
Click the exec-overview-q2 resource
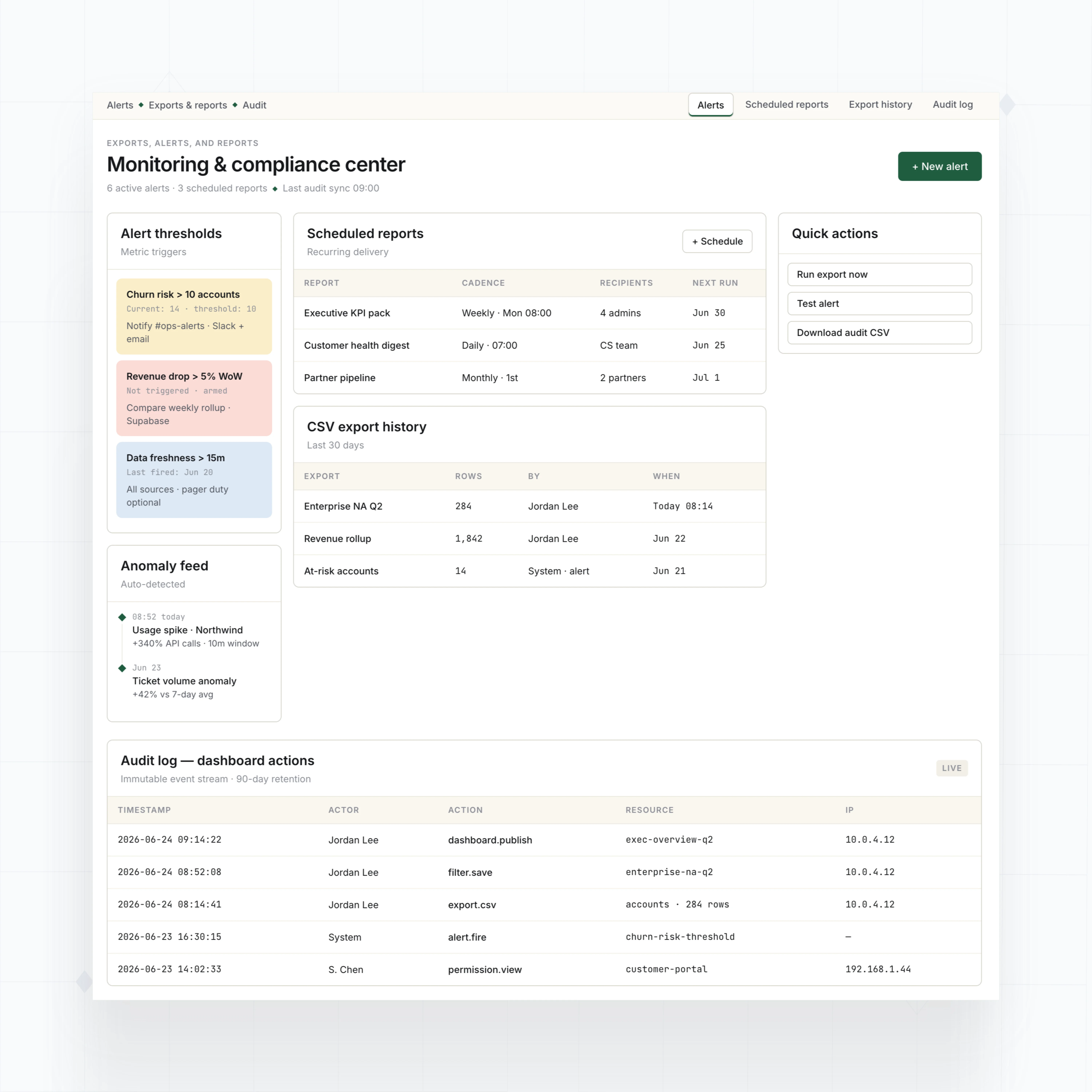pyautogui.click(x=669, y=840)
